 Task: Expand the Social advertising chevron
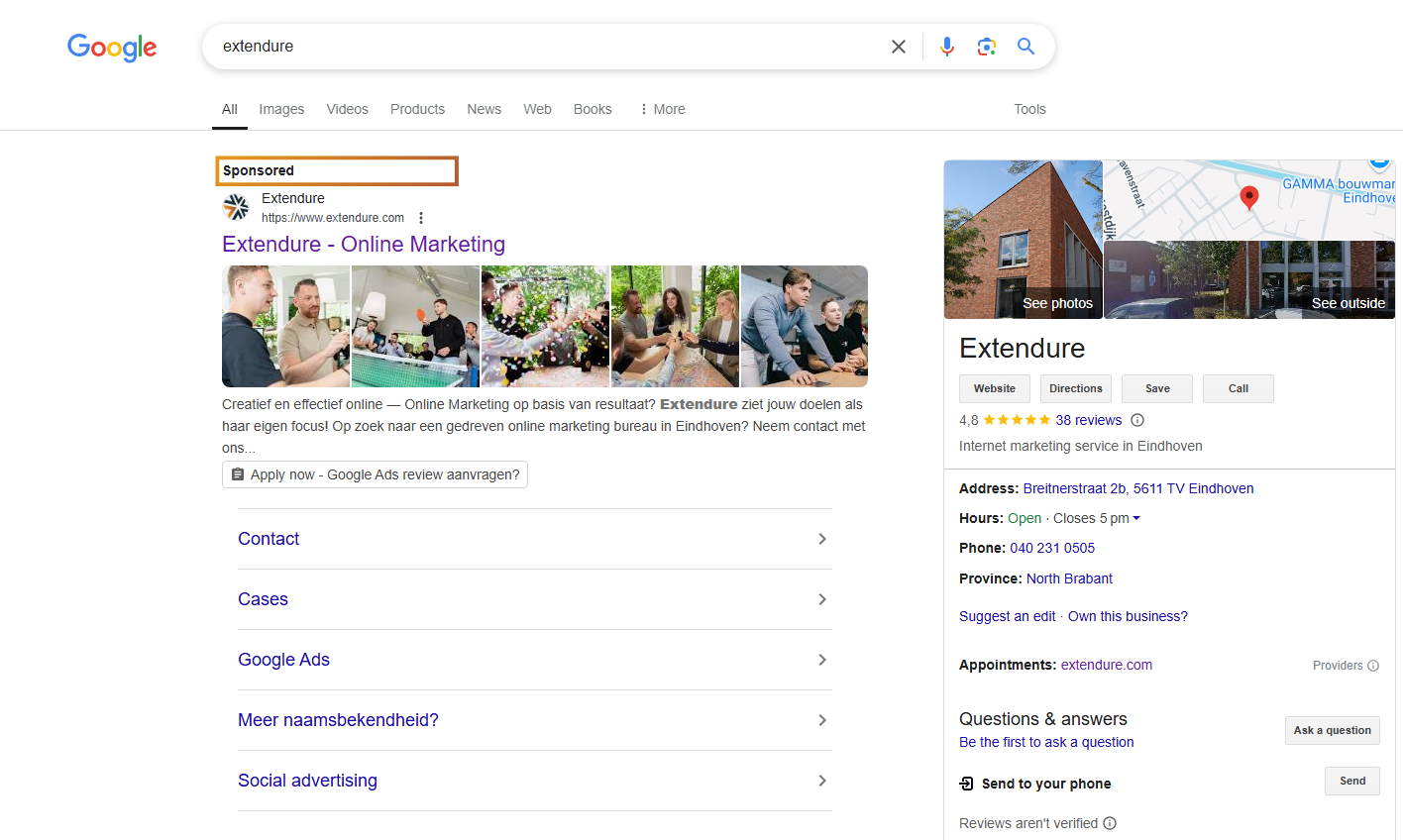tap(822, 781)
